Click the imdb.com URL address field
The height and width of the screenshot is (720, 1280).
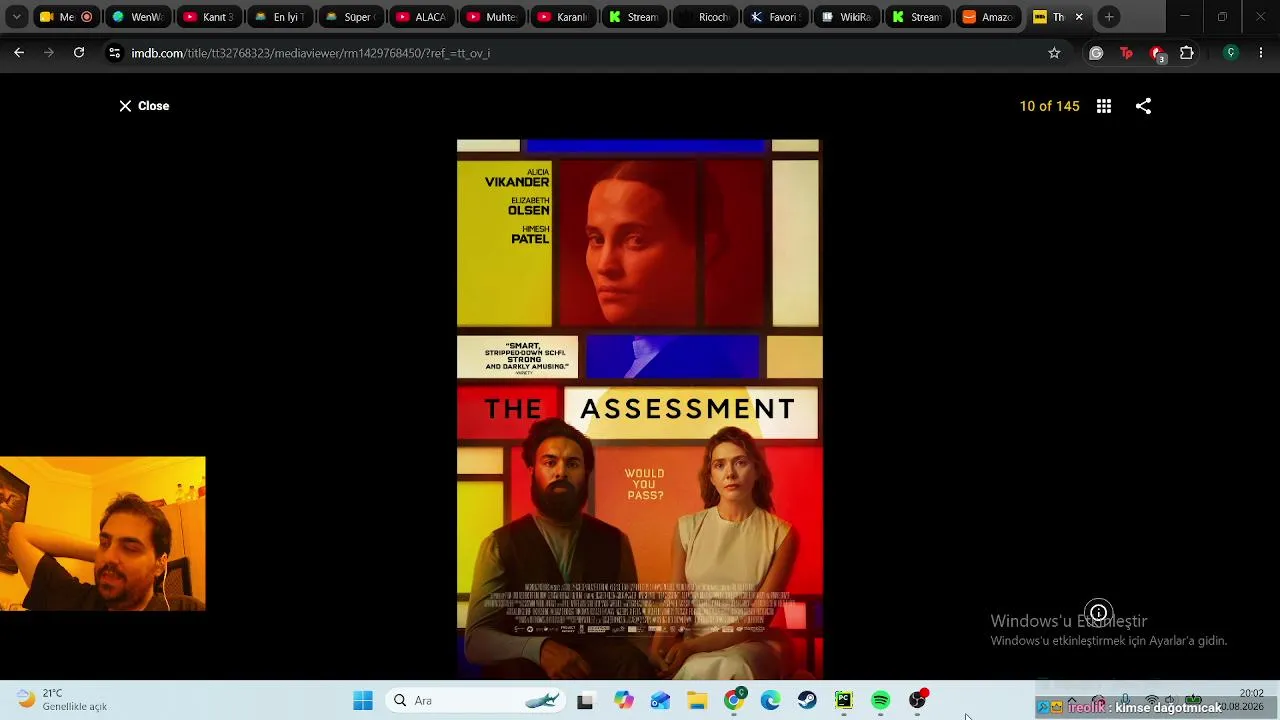coord(582,53)
